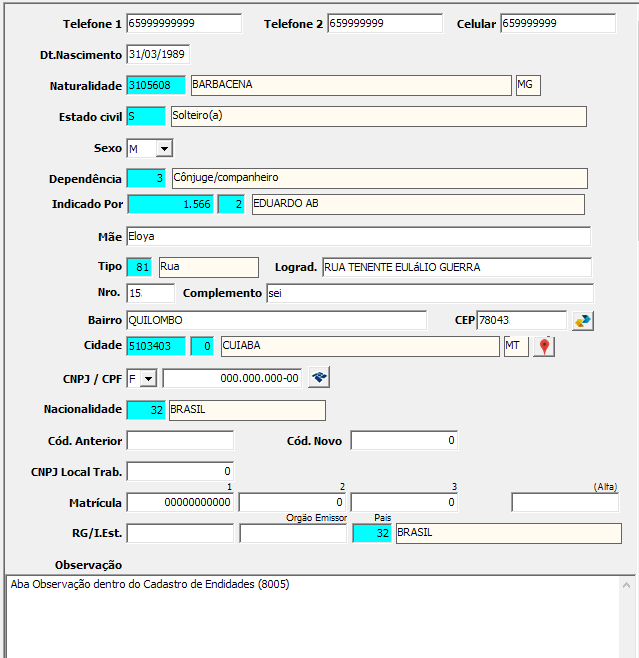This screenshot has height=658, width=639.
Task: Click the MG state field
Action: click(x=528, y=85)
